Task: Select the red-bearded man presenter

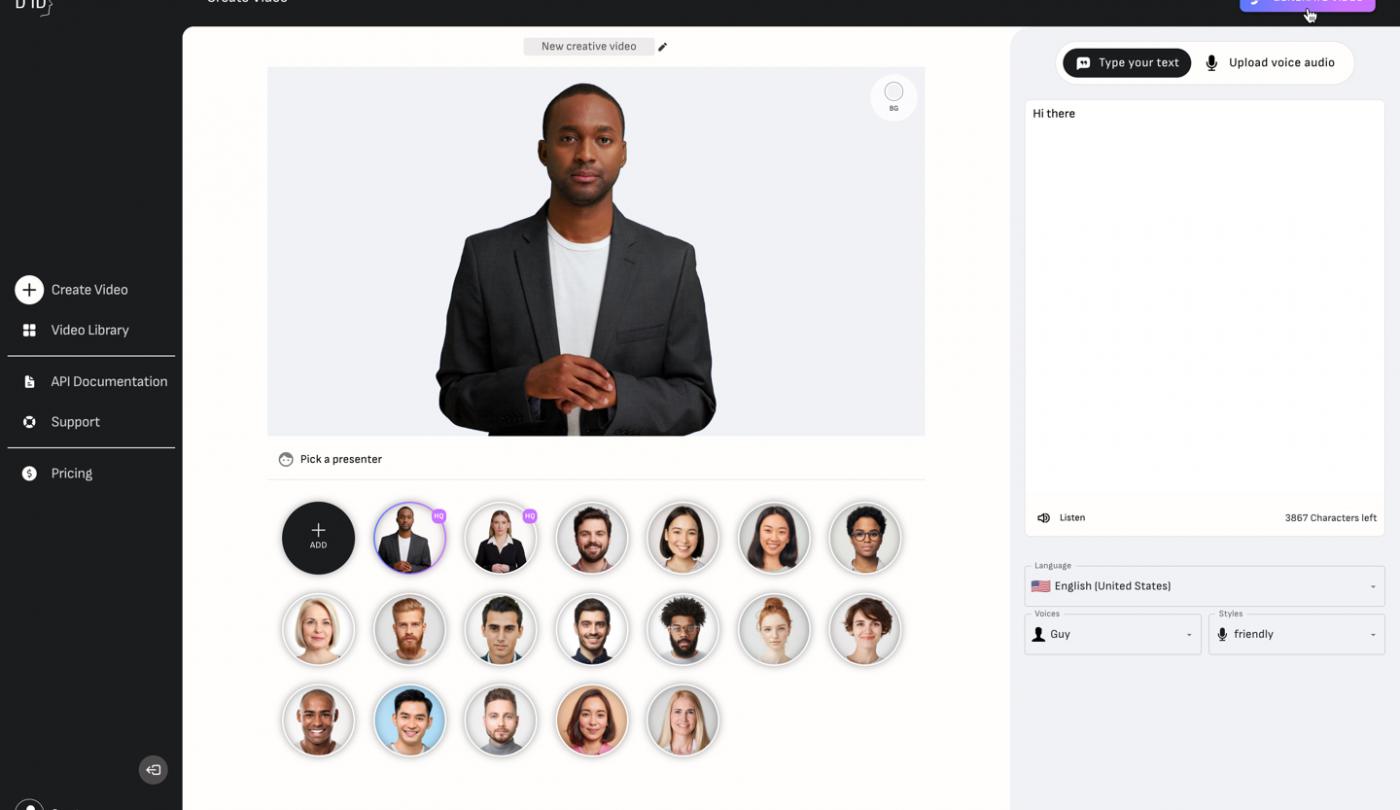Action: coord(410,629)
